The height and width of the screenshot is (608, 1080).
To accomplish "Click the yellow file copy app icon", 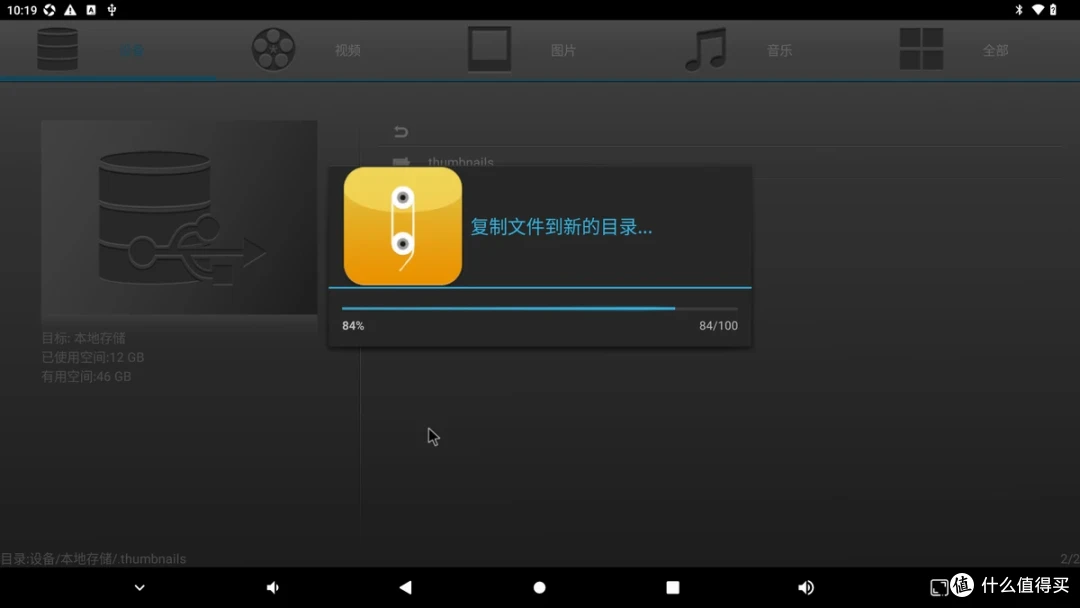I will click(x=403, y=226).
